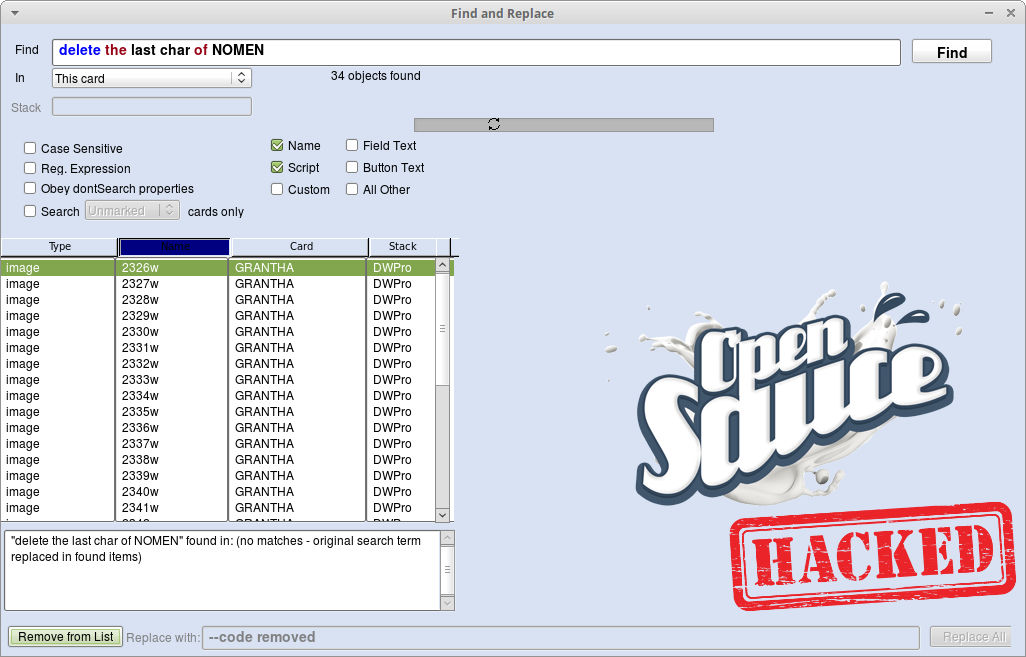This screenshot has height=657, width=1026.
Task: Click the Remove from List button
Action: click(66, 637)
